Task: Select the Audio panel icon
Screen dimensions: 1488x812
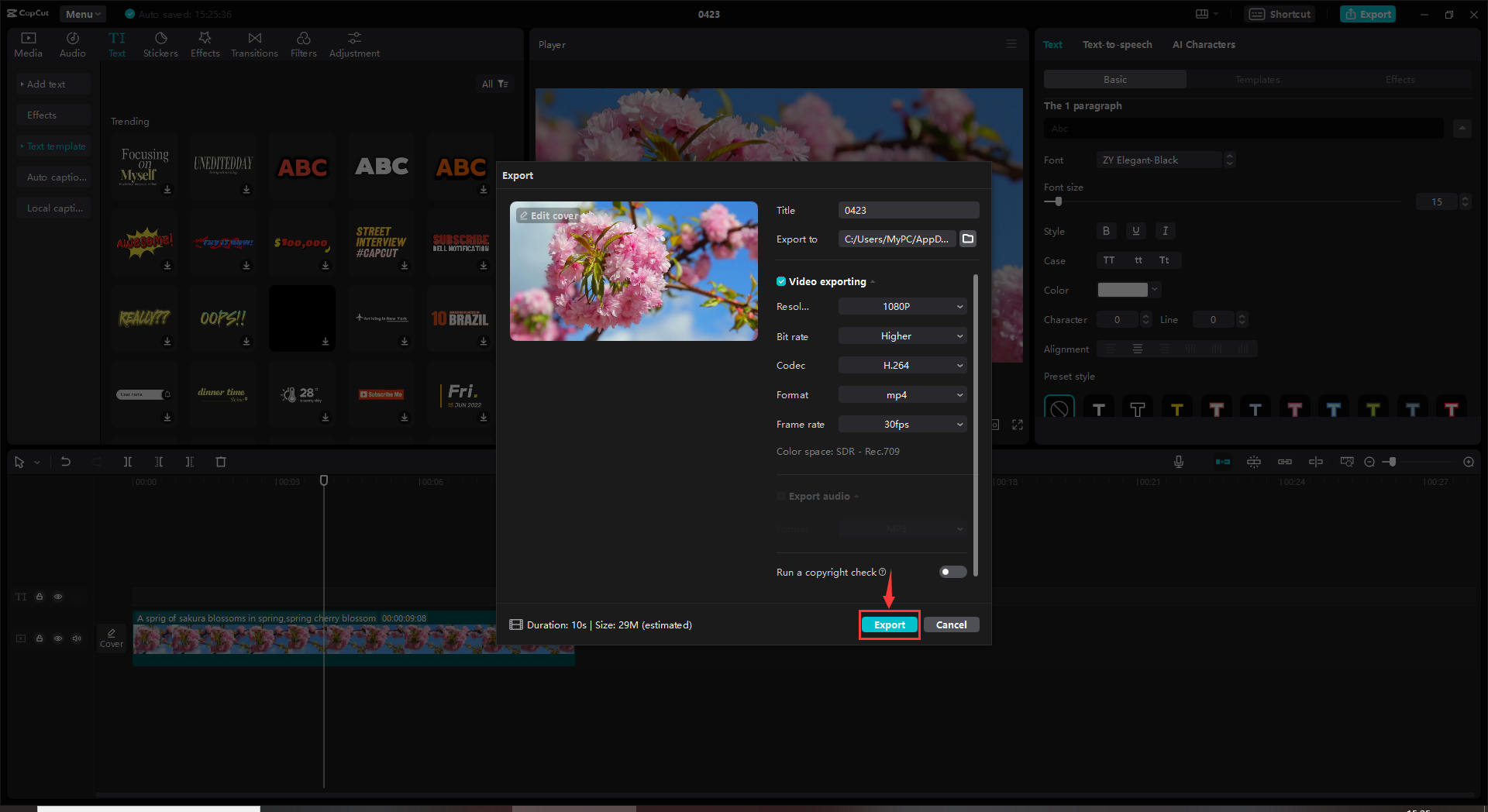Action: pyautogui.click(x=72, y=43)
